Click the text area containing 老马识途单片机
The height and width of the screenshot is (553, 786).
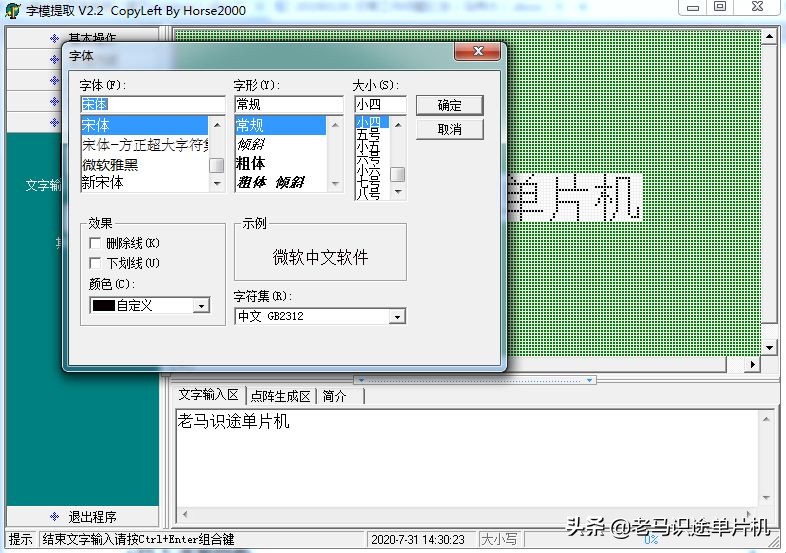point(466,457)
